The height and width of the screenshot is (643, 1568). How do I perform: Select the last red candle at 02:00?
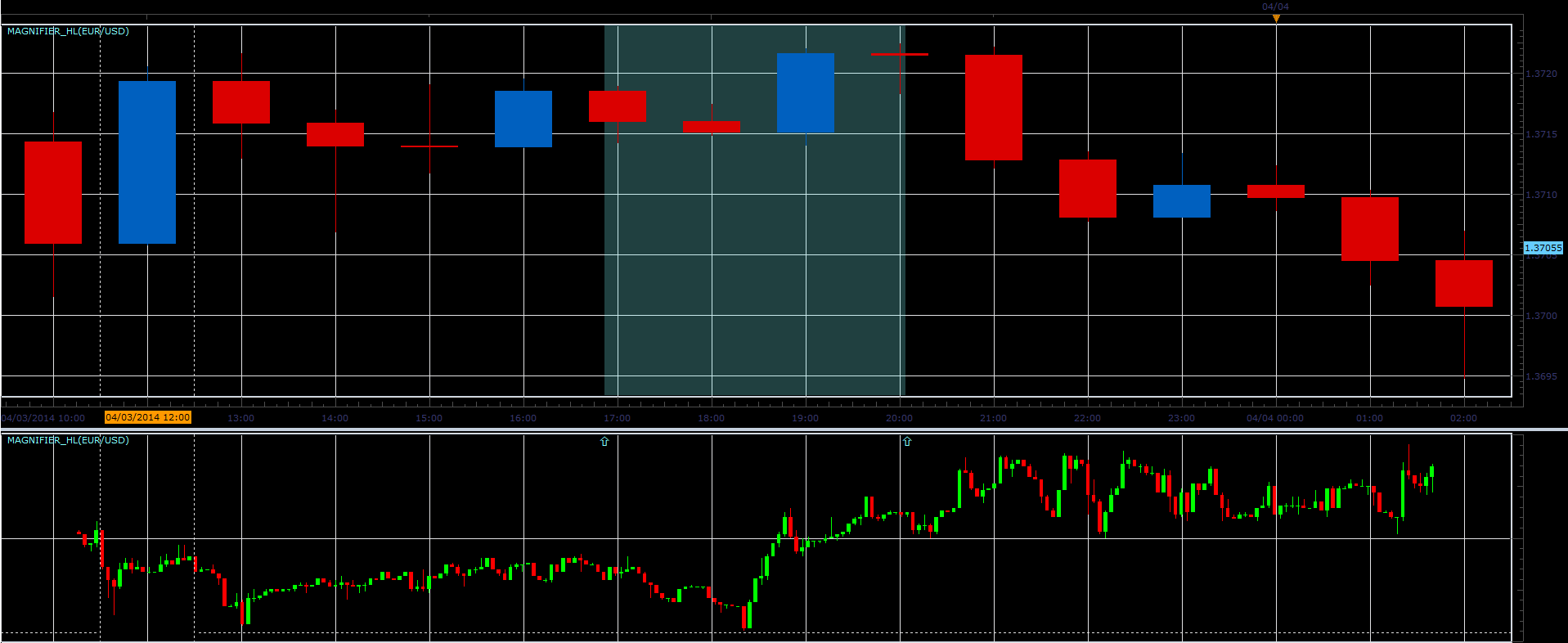coord(1464,284)
